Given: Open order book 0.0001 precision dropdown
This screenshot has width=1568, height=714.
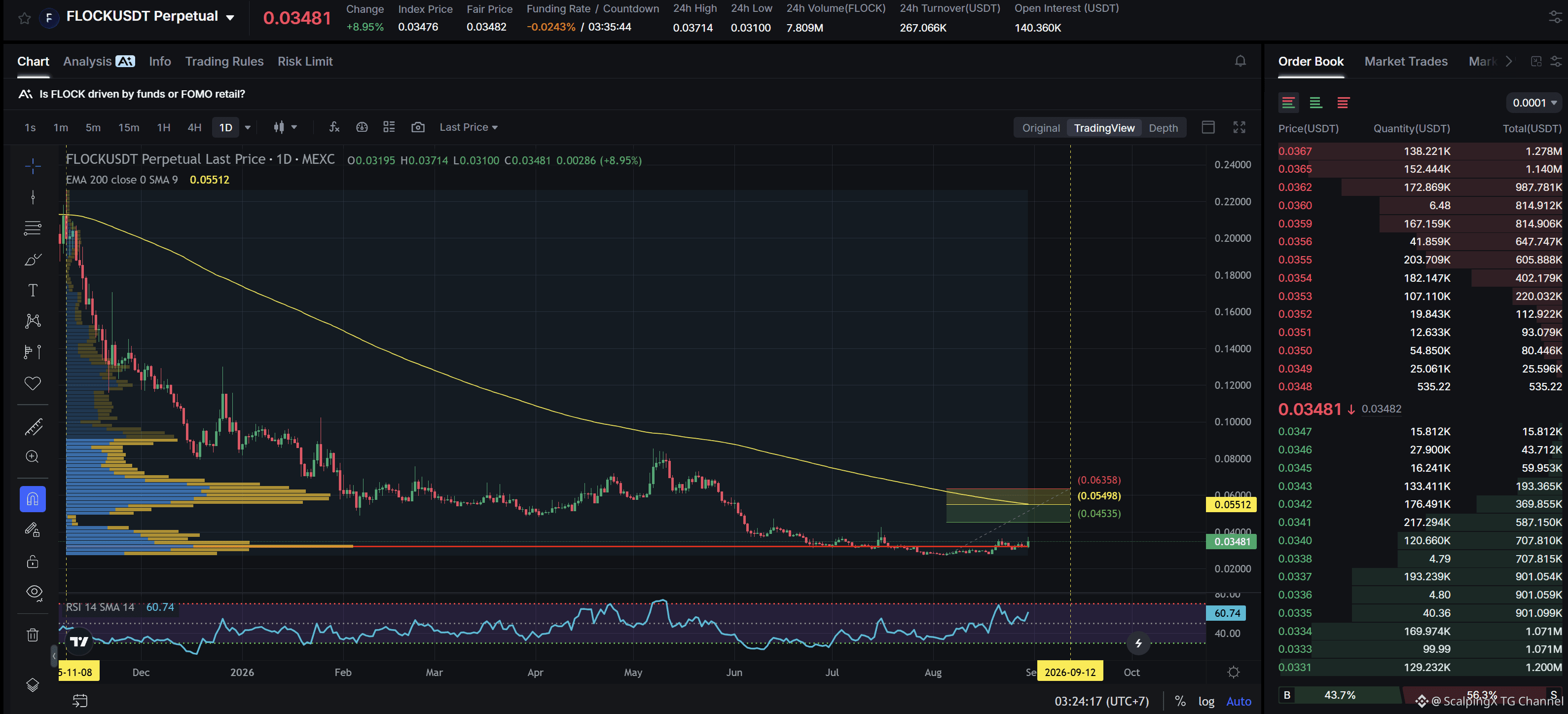Looking at the screenshot, I should (1534, 103).
